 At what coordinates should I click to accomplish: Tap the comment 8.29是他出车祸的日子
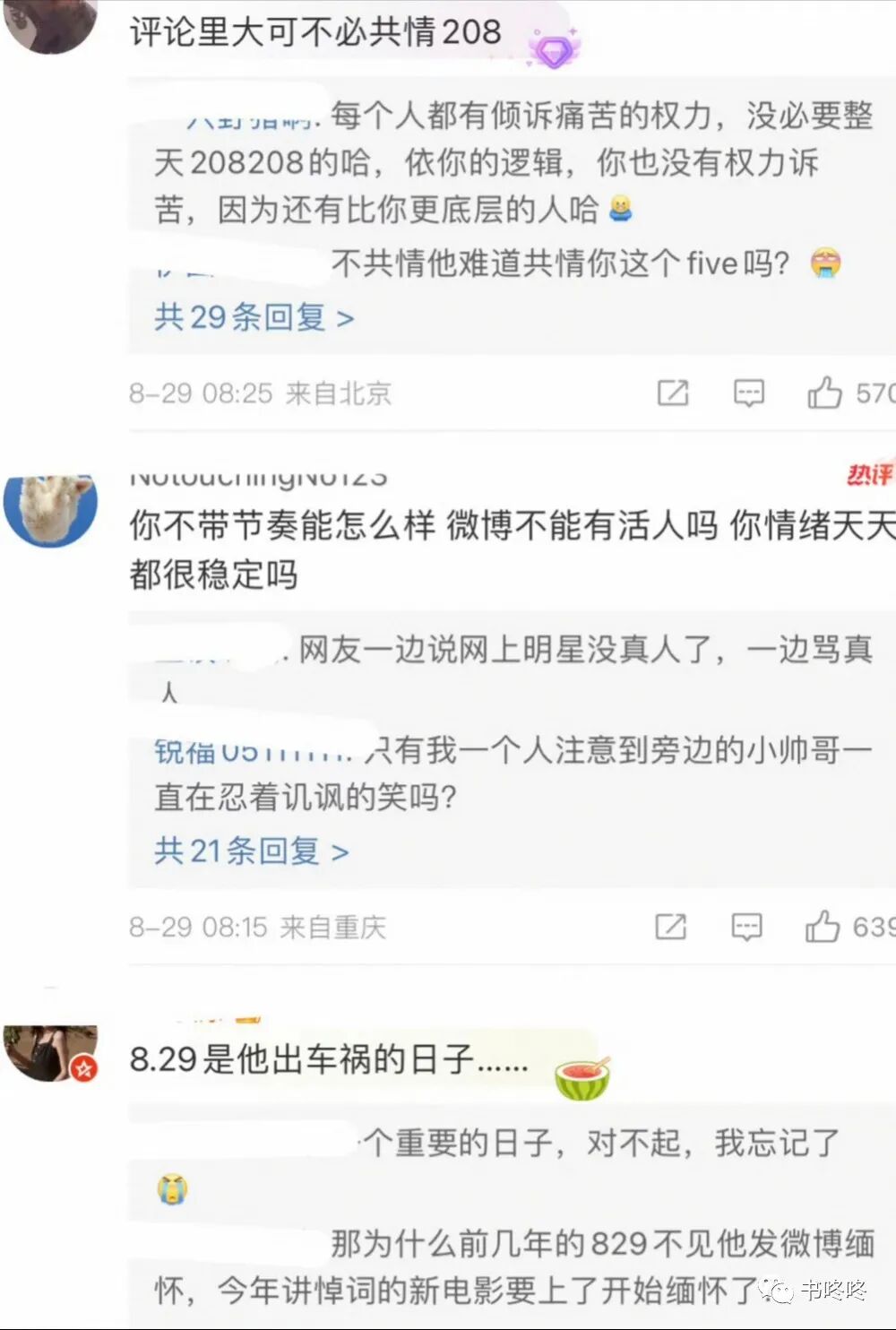pos(329,1059)
